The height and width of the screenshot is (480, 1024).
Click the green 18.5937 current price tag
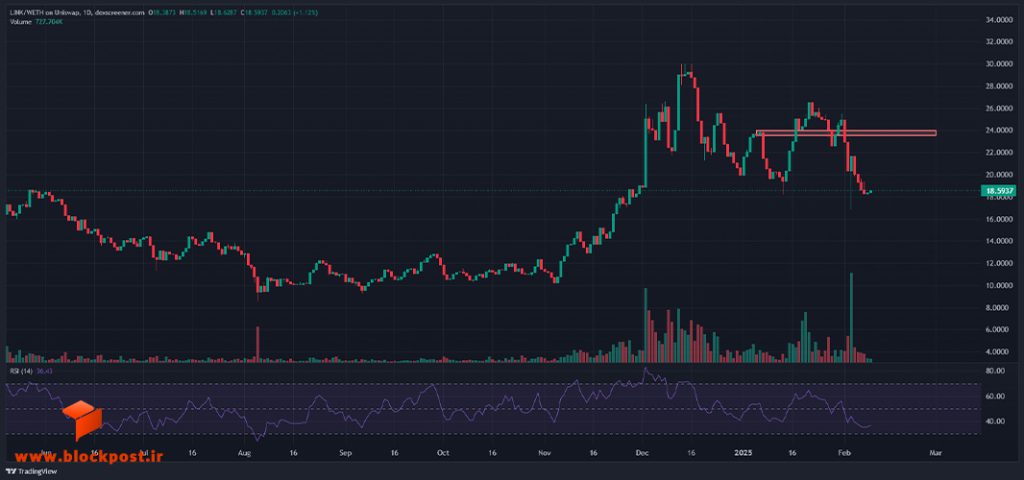coord(998,191)
